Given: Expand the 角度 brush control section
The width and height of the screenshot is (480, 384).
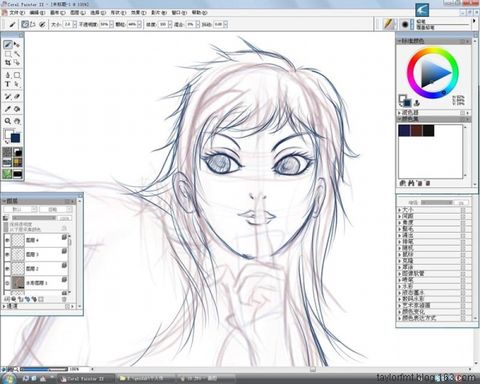Looking at the screenshot, I should [399, 222].
